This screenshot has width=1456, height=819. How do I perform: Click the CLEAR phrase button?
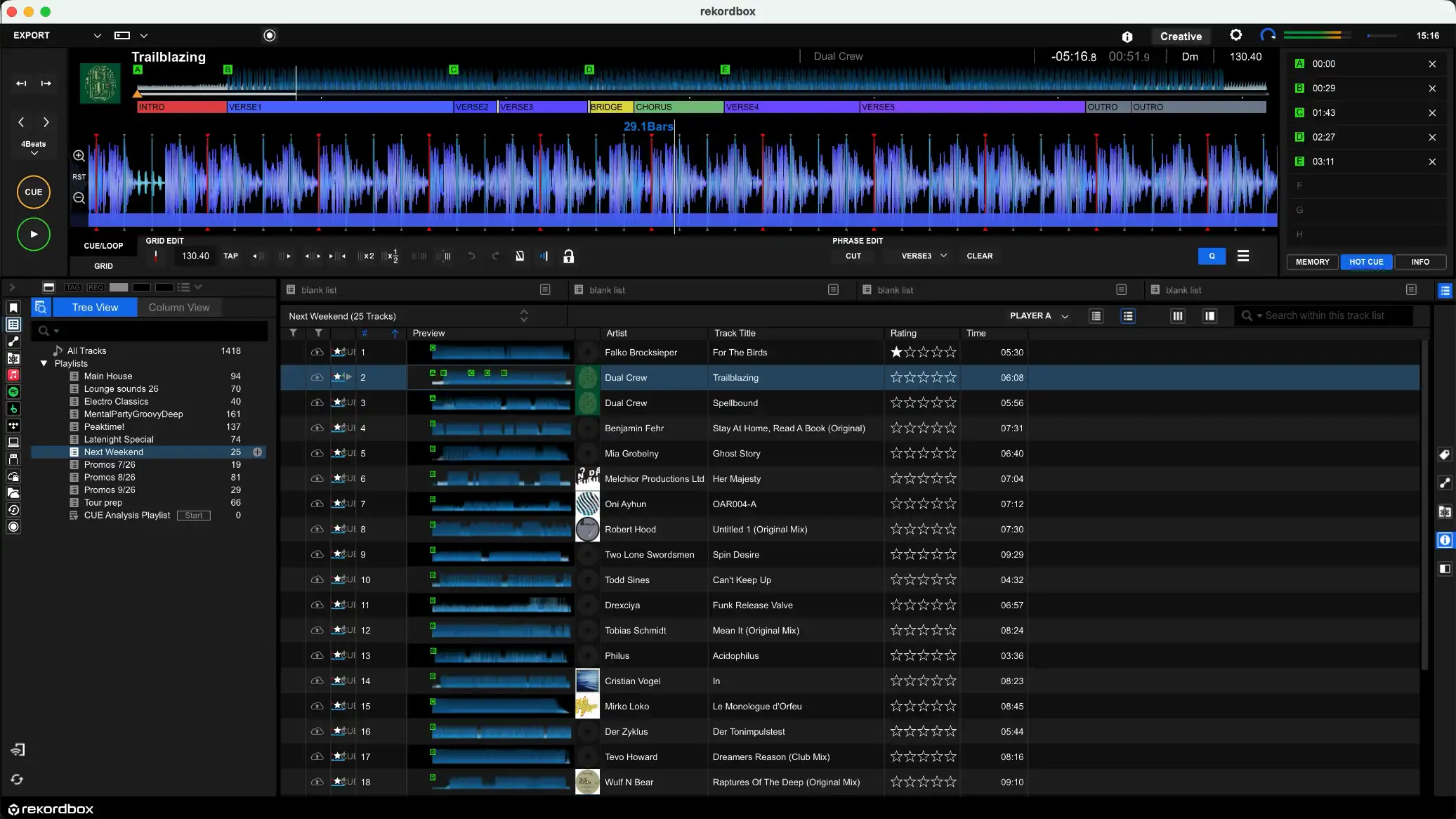(x=979, y=256)
